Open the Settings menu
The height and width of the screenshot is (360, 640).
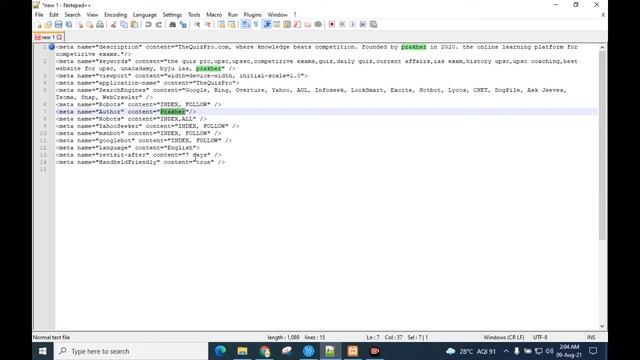(172, 15)
